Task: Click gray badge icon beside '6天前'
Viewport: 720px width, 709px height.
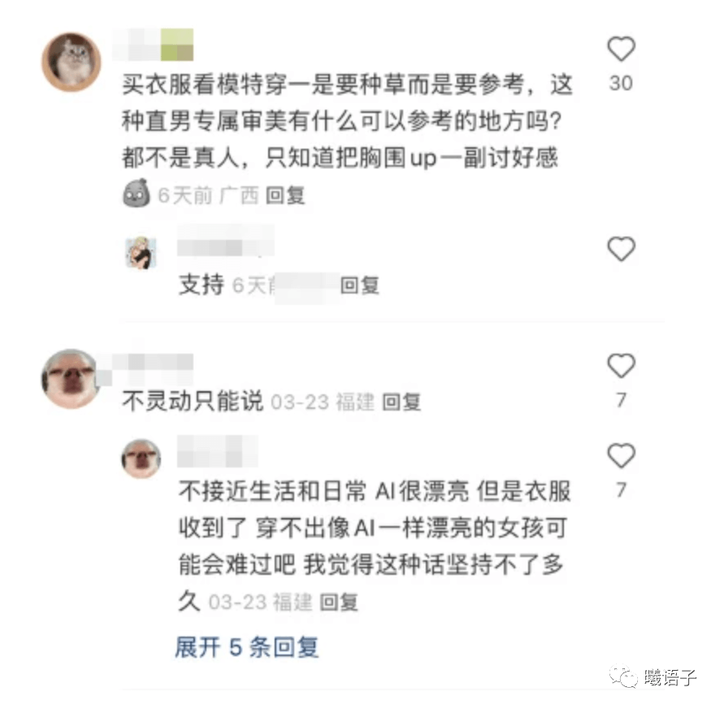Action: click(136, 193)
